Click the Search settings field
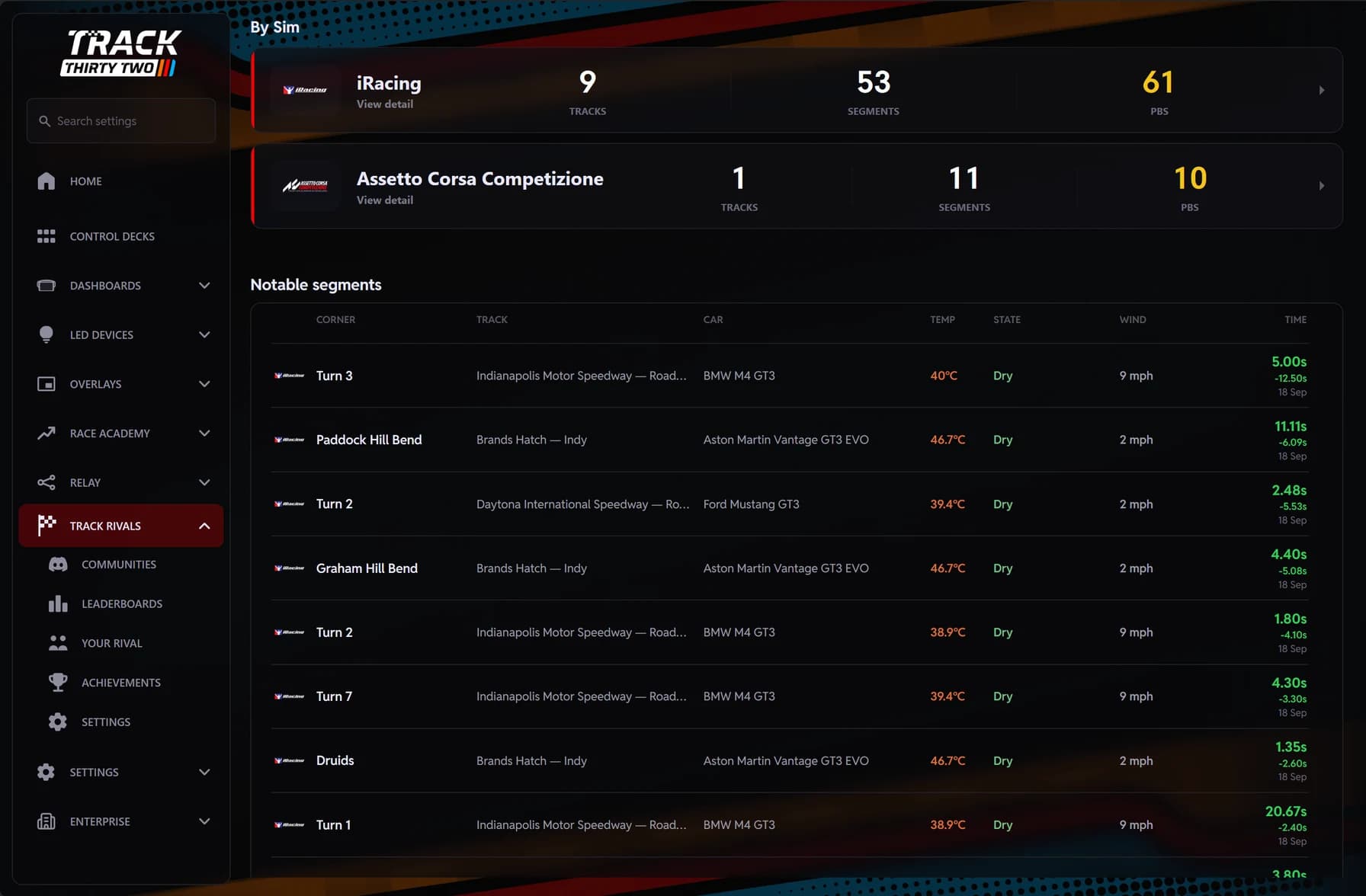The width and height of the screenshot is (1366, 896). 121,120
